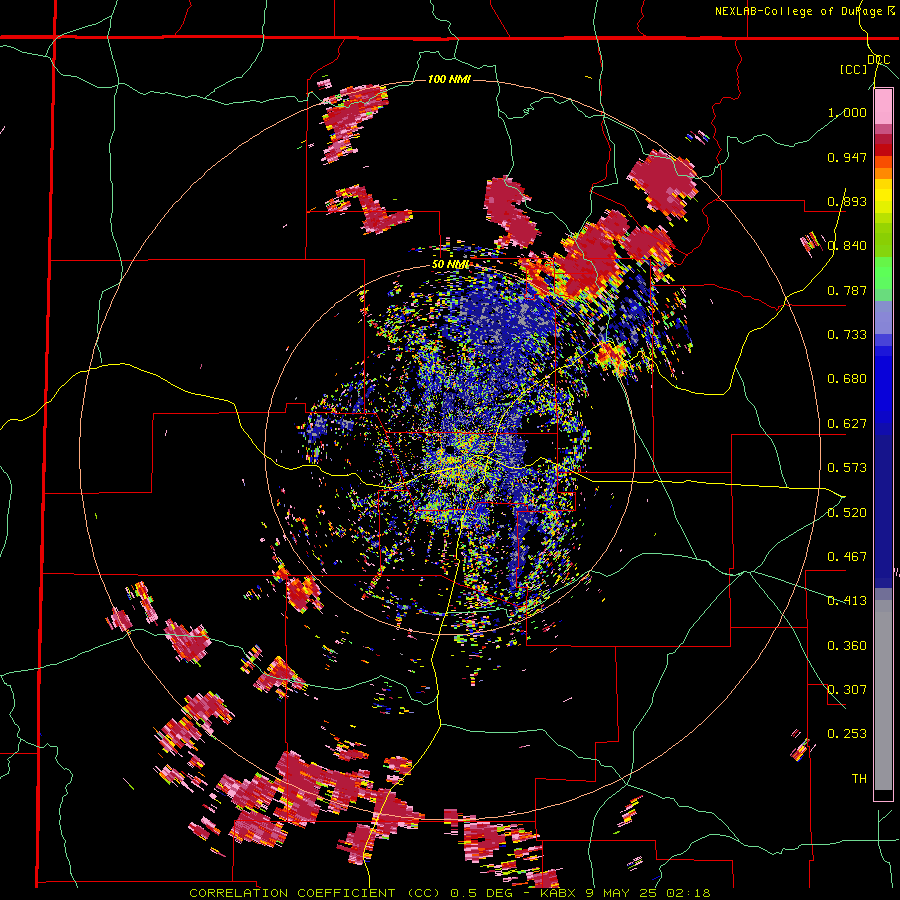Click the 0.360 legend value
The image size is (900, 900).
coord(847,646)
